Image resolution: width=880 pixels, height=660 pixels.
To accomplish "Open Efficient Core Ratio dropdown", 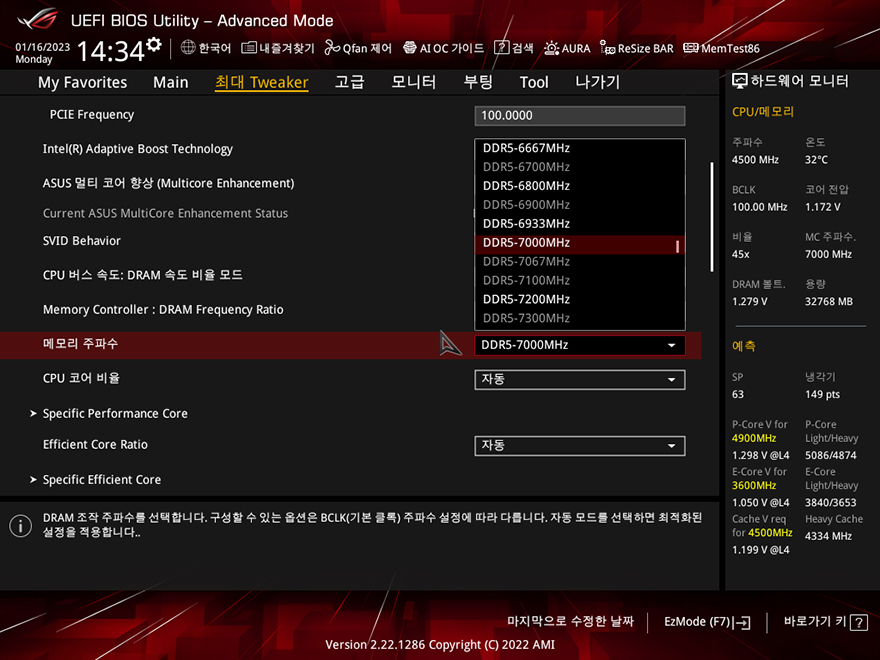I will coord(580,446).
